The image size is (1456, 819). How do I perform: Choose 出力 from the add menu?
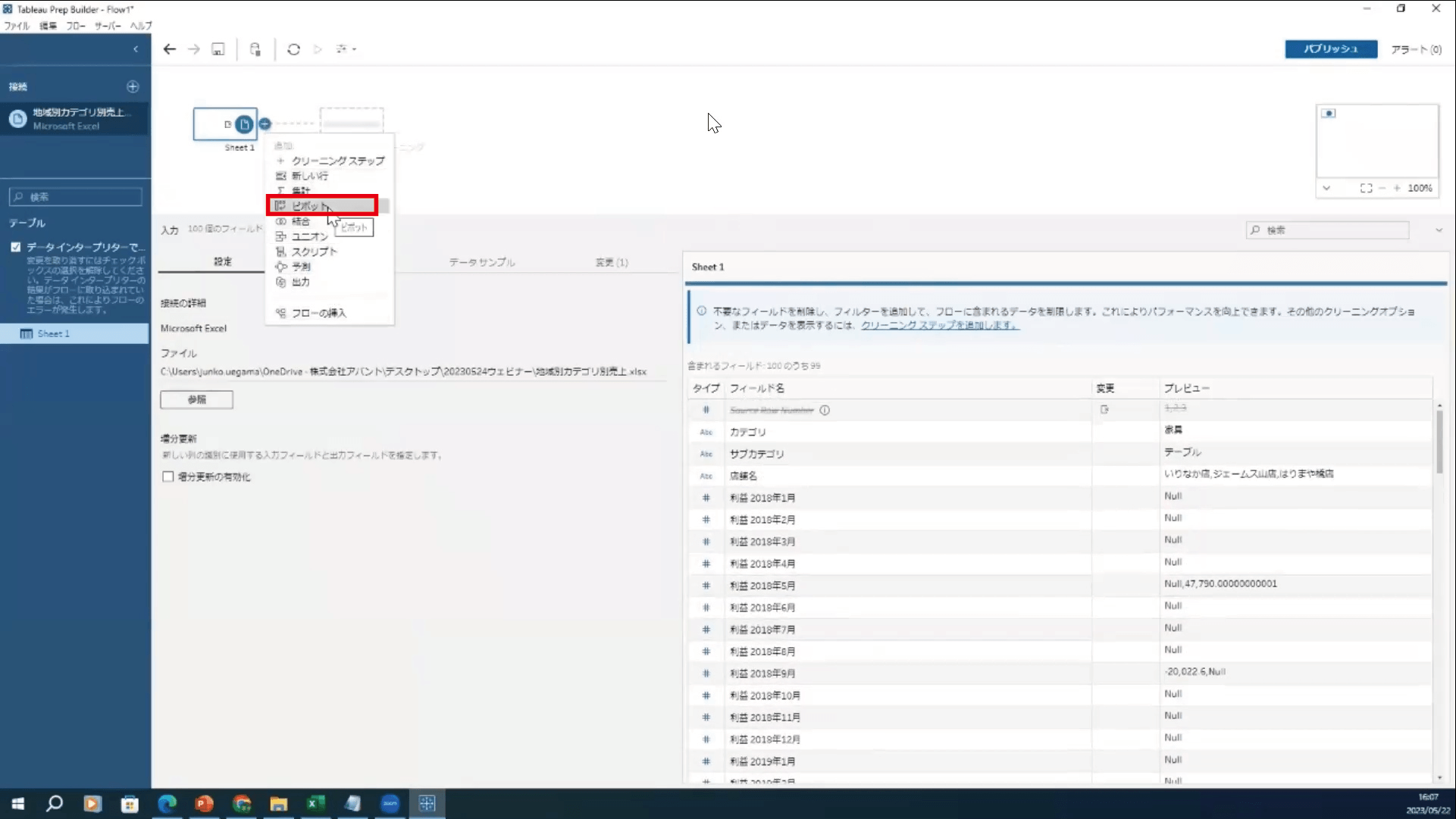330,282
